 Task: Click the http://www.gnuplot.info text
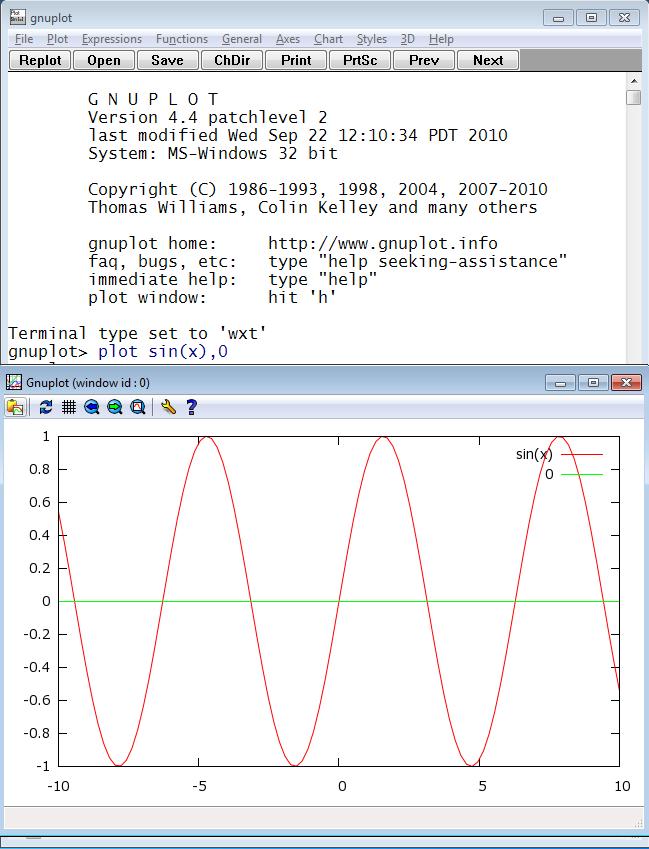tap(383, 243)
